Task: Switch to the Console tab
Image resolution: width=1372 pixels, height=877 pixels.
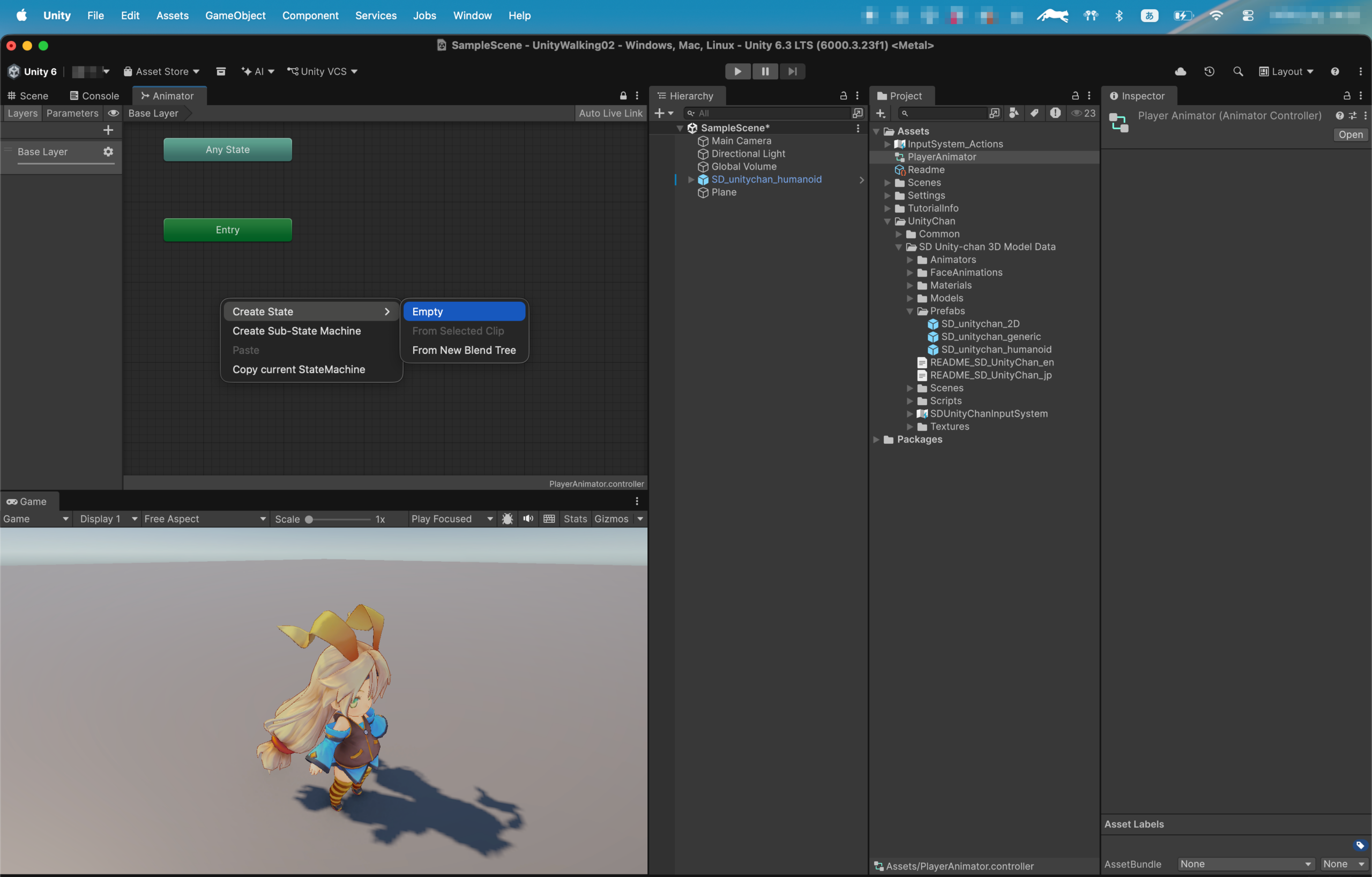Action: pos(94,96)
